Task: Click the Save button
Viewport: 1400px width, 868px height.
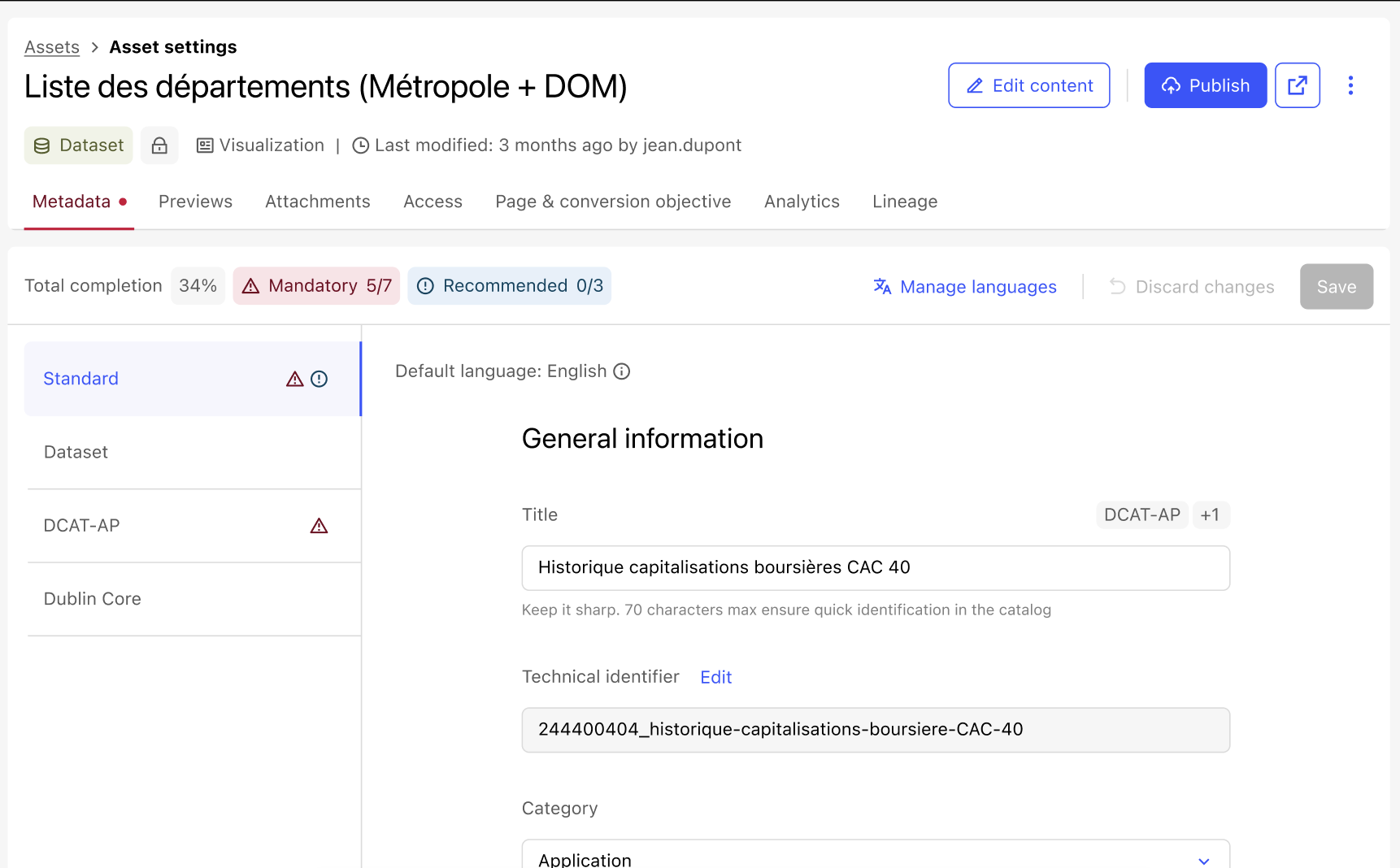Action: [1336, 287]
